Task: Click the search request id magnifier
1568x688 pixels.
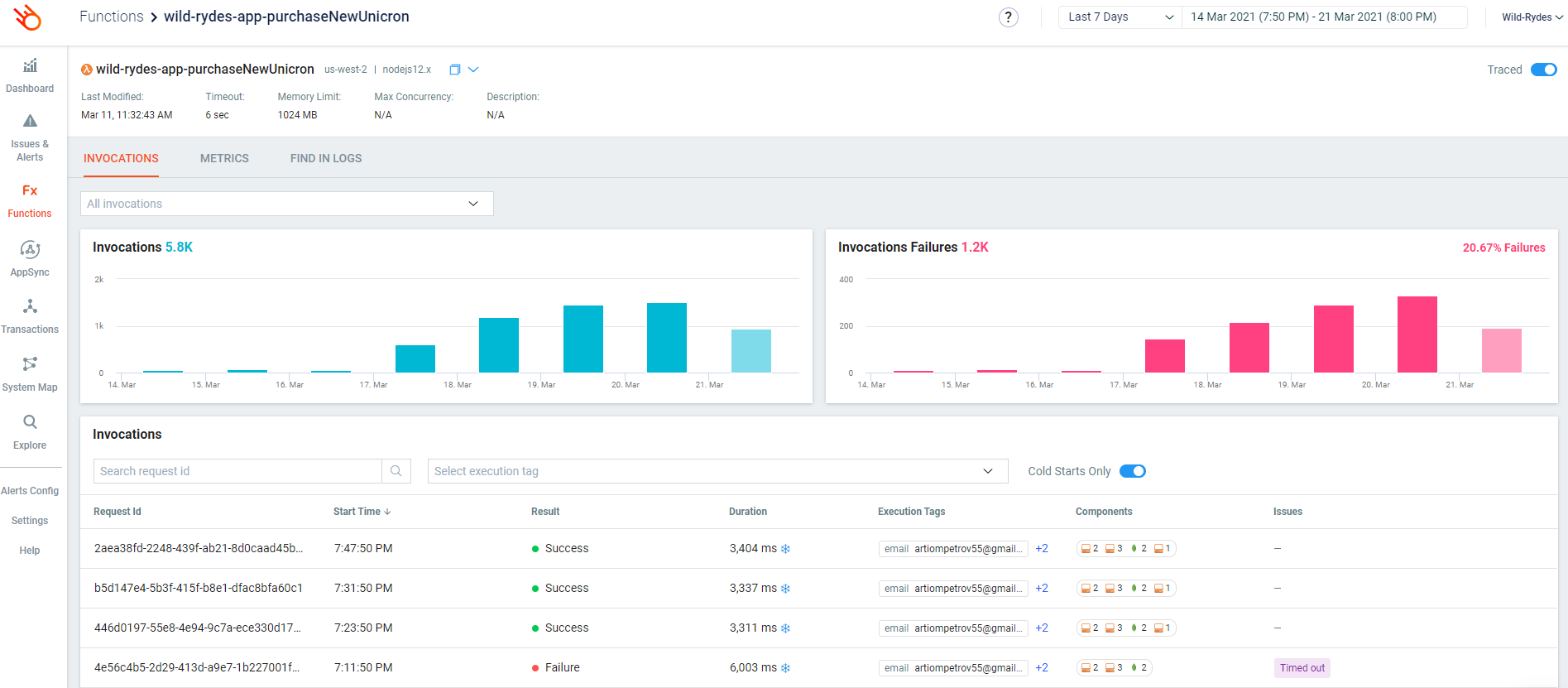Action: click(x=396, y=471)
